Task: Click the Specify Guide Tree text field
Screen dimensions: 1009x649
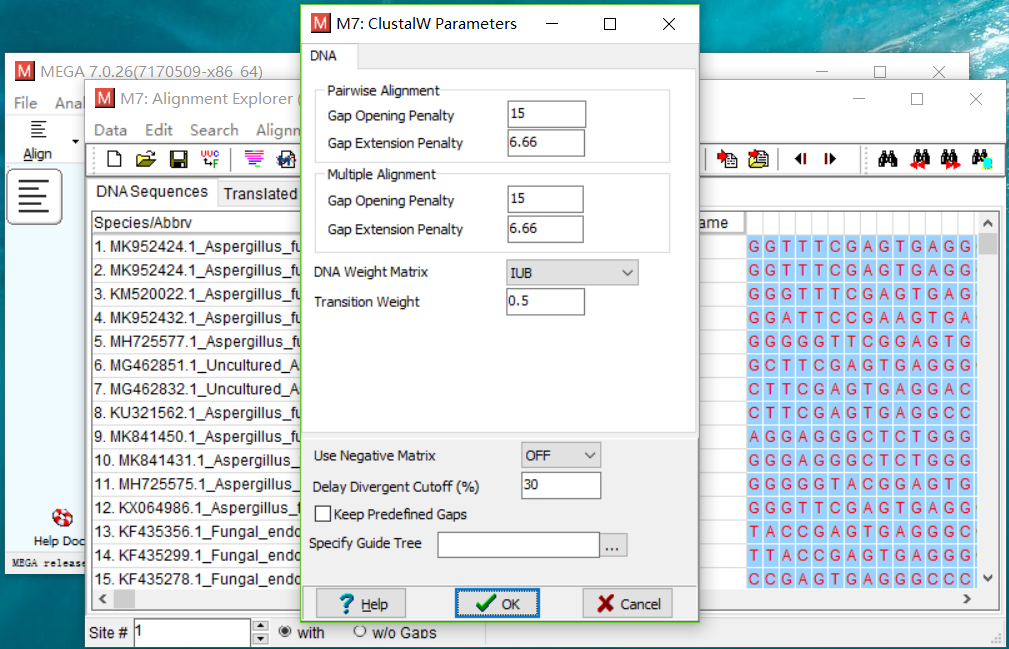Action: click(x=519, y=545)
